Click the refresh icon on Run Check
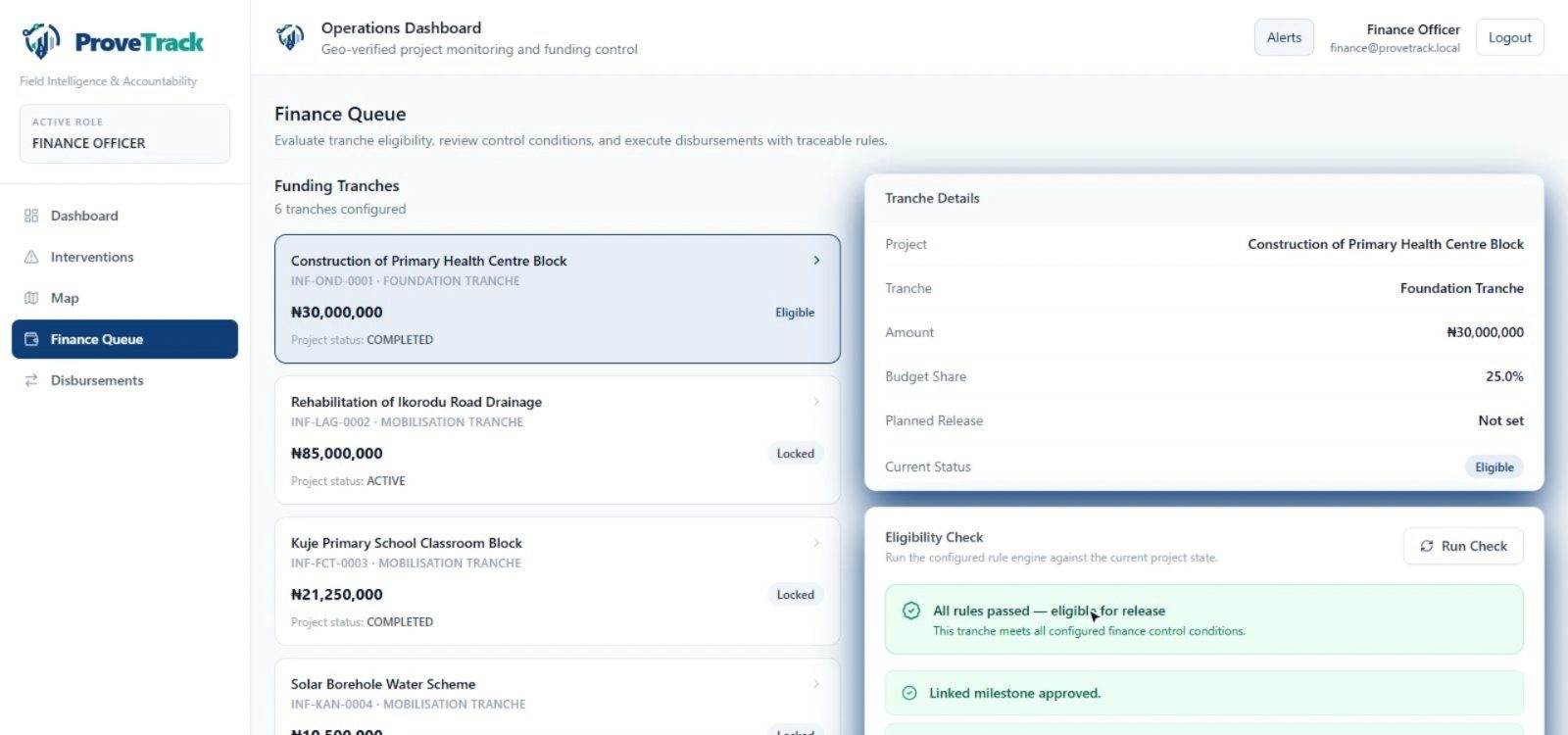The width and height of the screenshot is (1568, 735). coord(1427,546)
